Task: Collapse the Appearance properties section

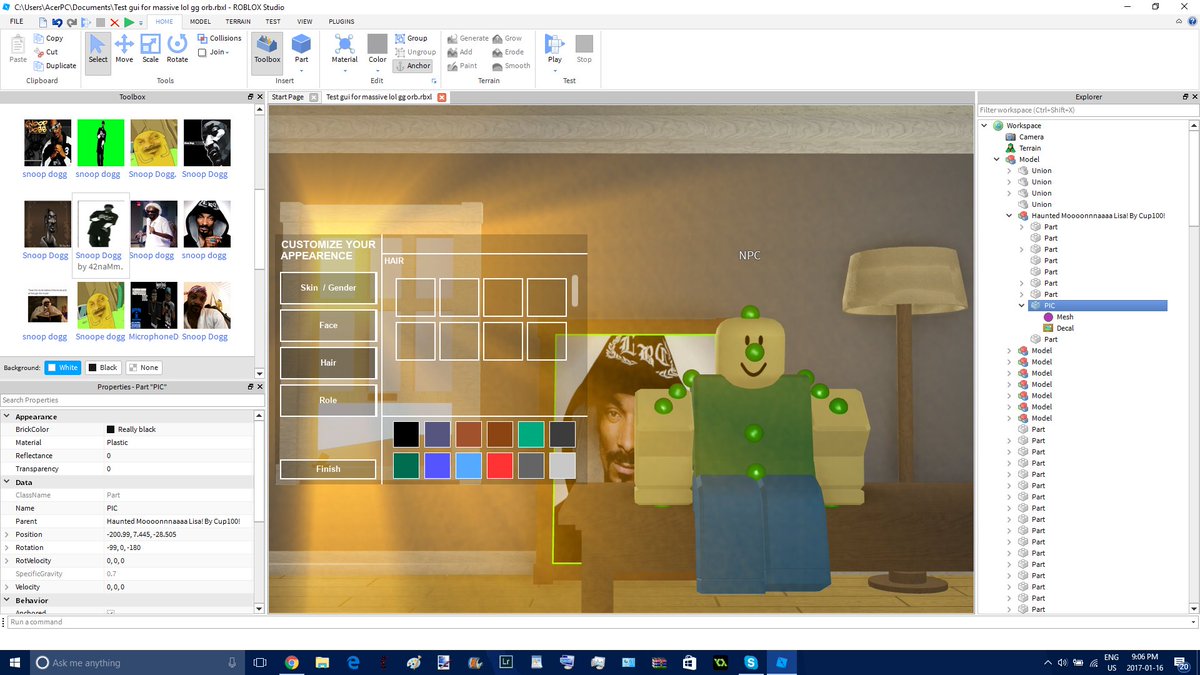Action: pos(7,416)
